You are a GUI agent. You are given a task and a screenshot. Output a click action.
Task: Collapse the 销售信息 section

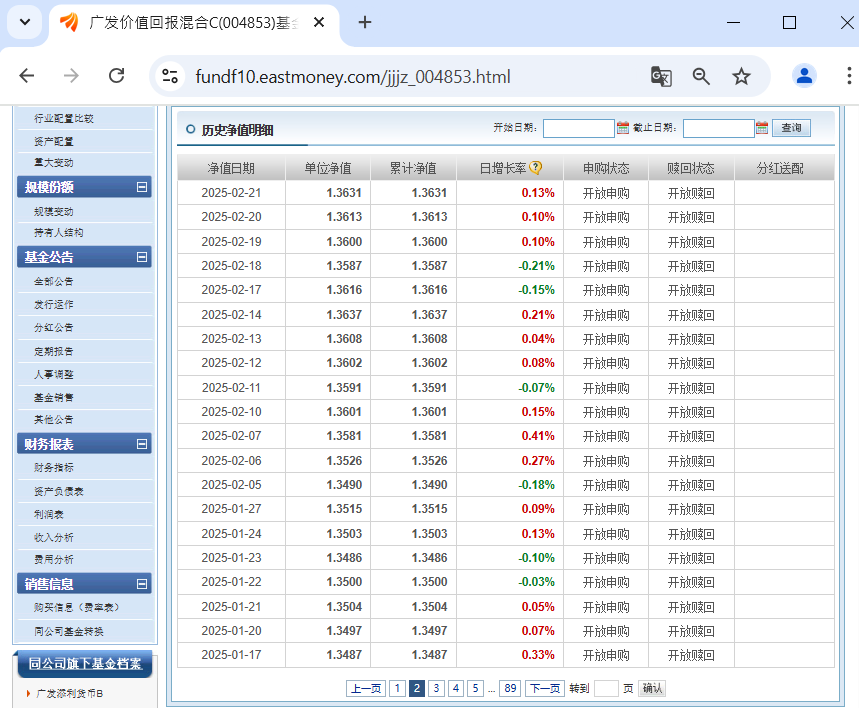(142, 584)
